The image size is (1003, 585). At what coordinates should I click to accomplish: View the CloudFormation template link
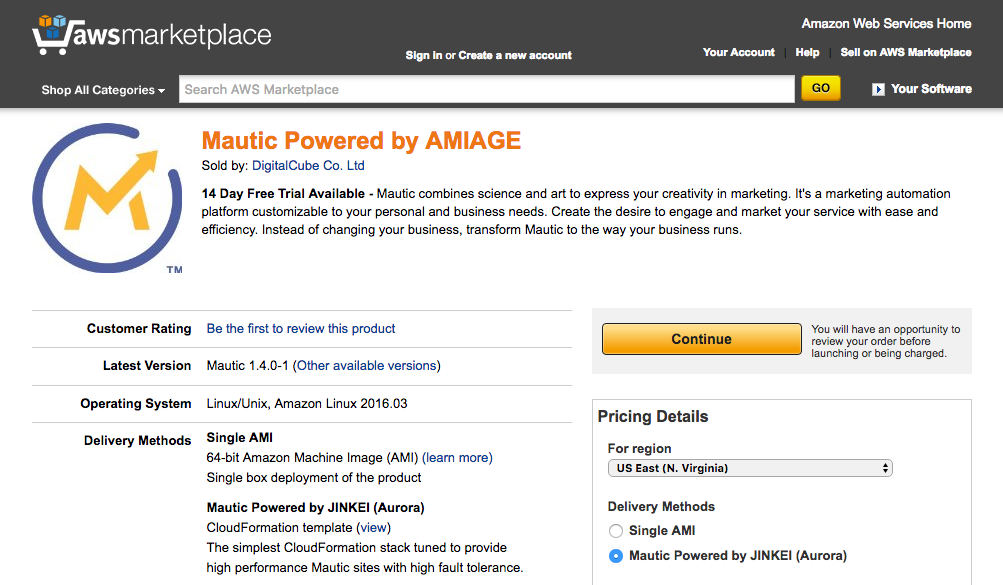point(374,527)
